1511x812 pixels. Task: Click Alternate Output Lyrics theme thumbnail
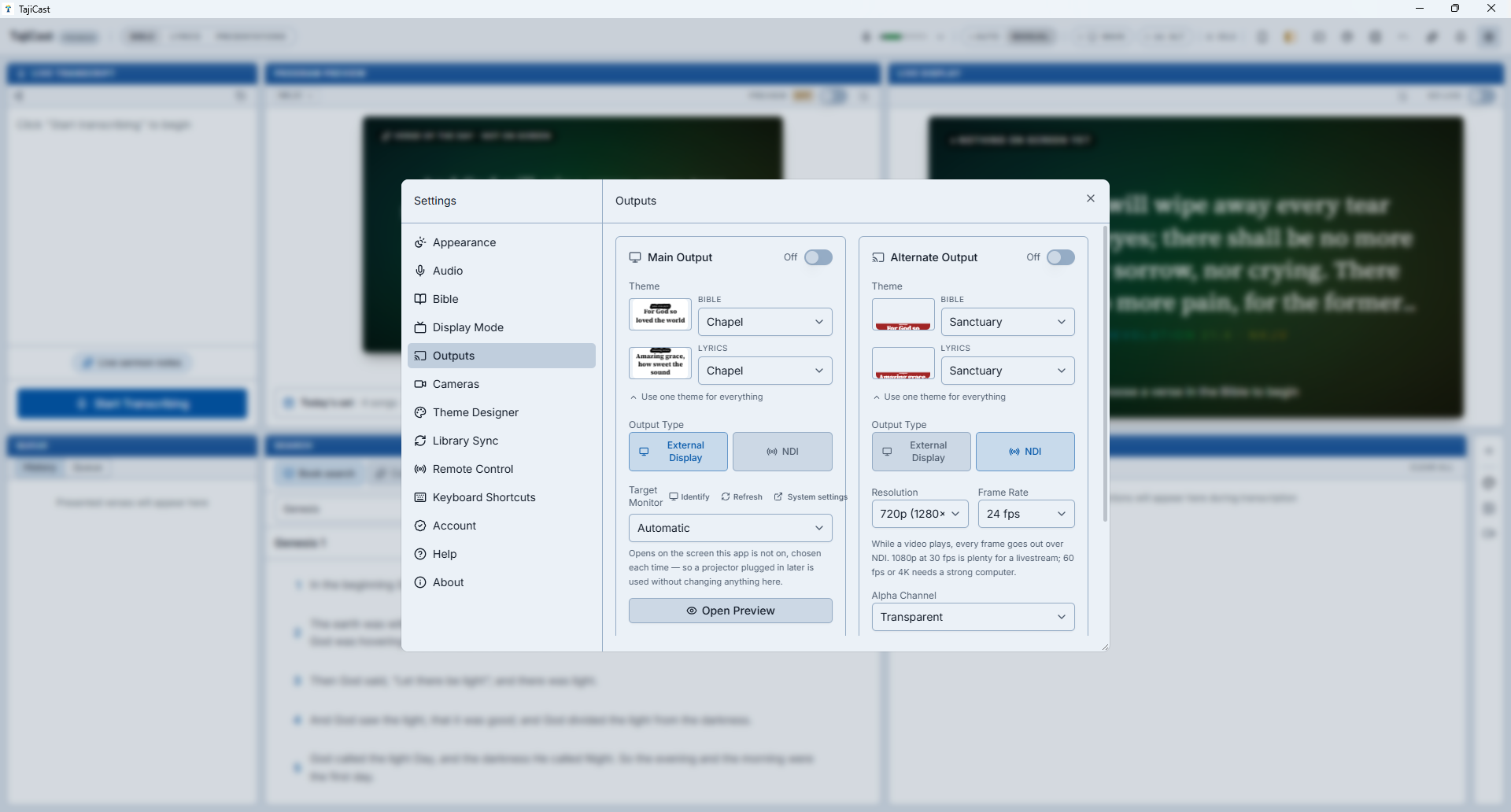point(903,364)
